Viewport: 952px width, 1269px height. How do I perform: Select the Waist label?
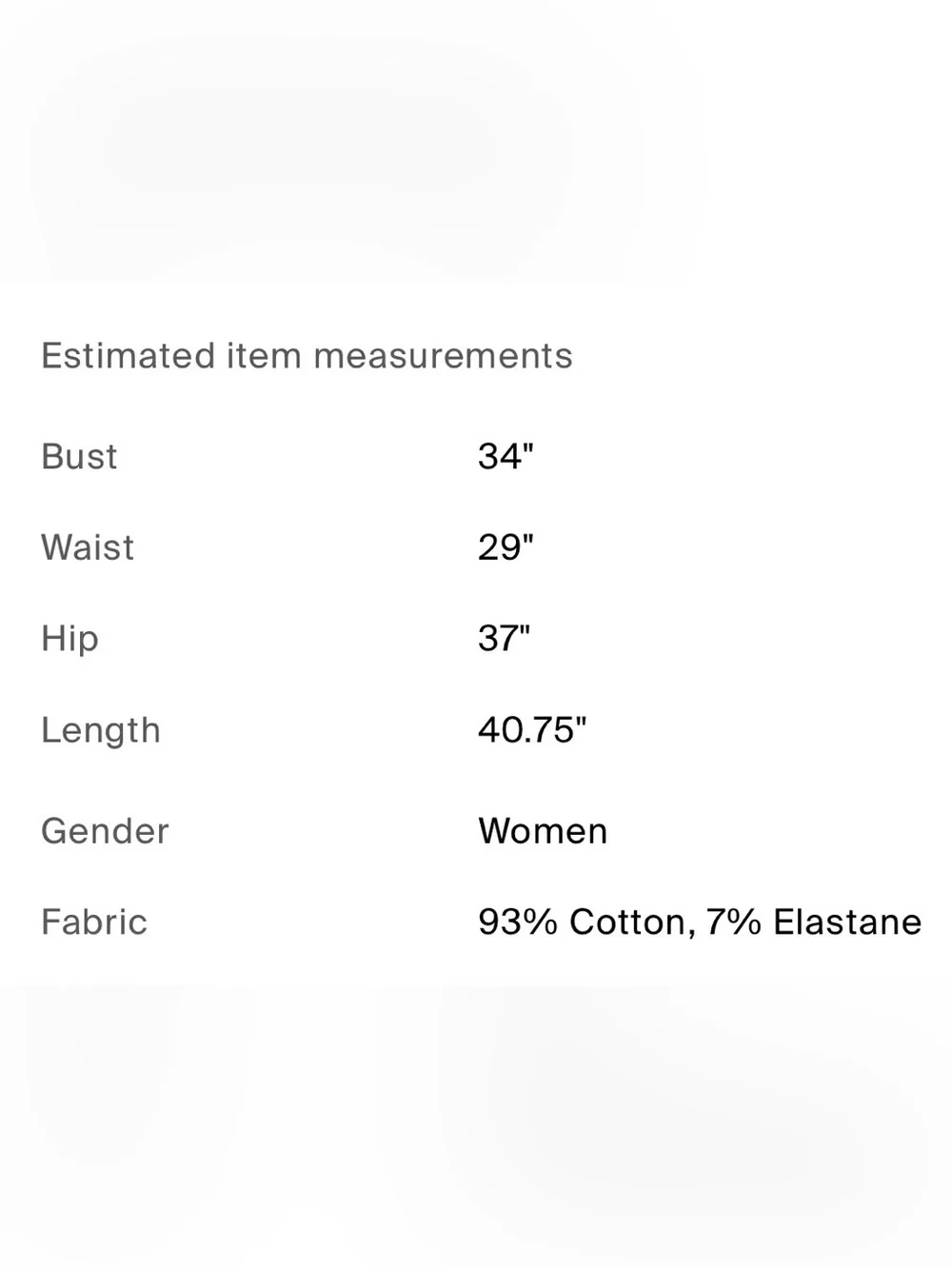(x=88, y=547)
